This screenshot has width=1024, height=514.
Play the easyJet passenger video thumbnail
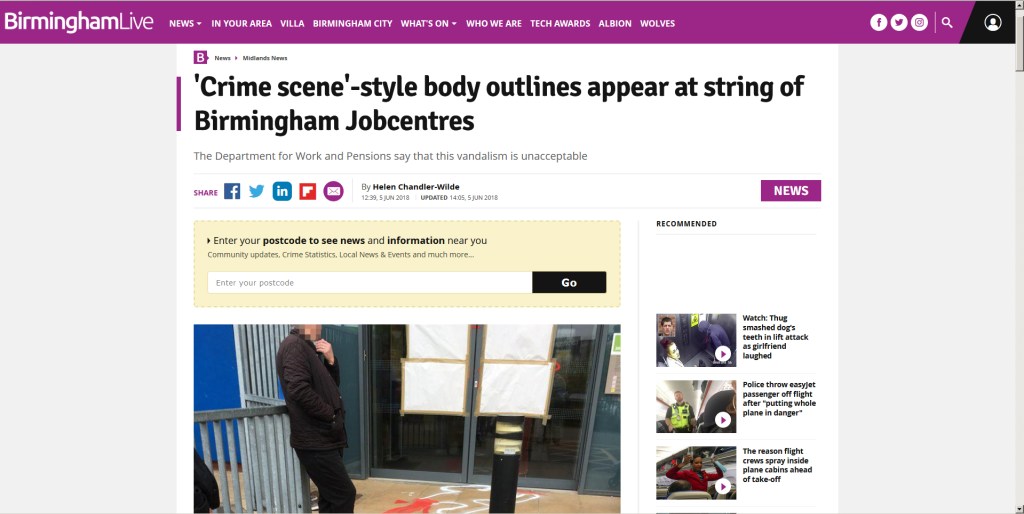click(x=696, y=406)
